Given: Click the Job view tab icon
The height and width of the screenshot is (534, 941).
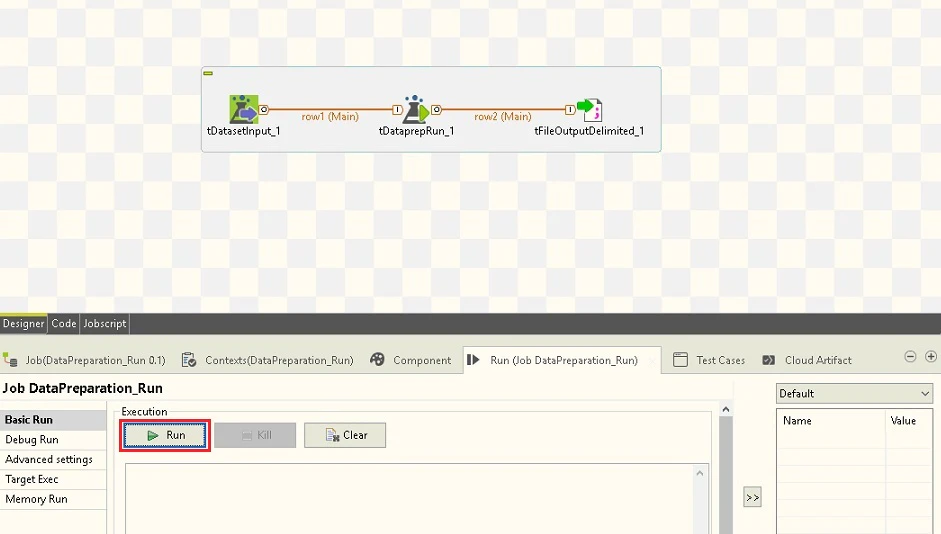Looking at the screenshot, I should click(10, 360).
